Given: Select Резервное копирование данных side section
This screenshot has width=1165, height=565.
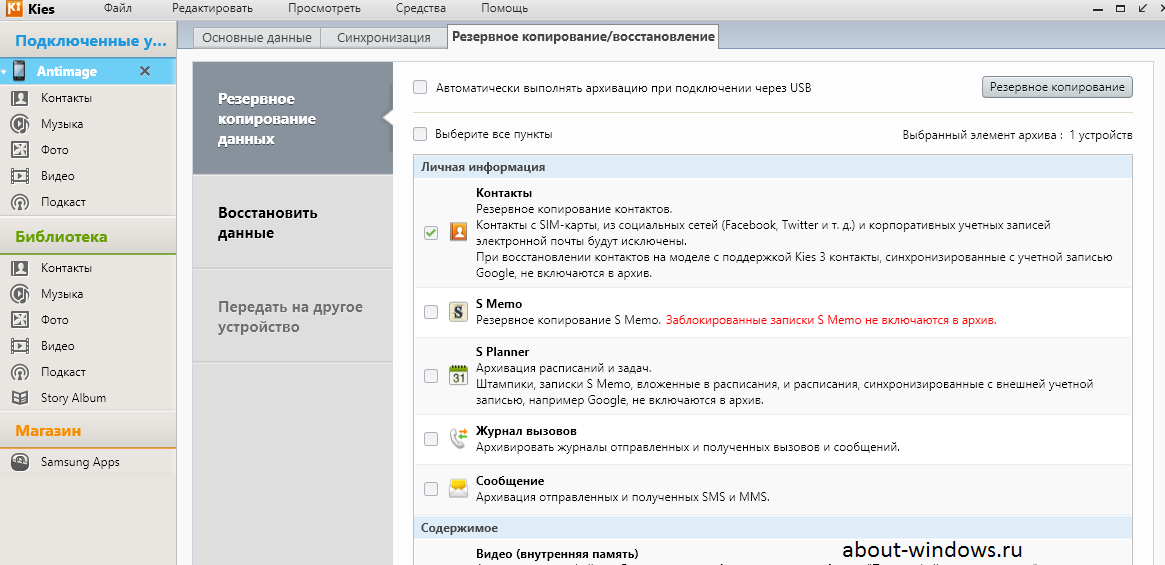Looking at the screenshot, I should (292, 119).
